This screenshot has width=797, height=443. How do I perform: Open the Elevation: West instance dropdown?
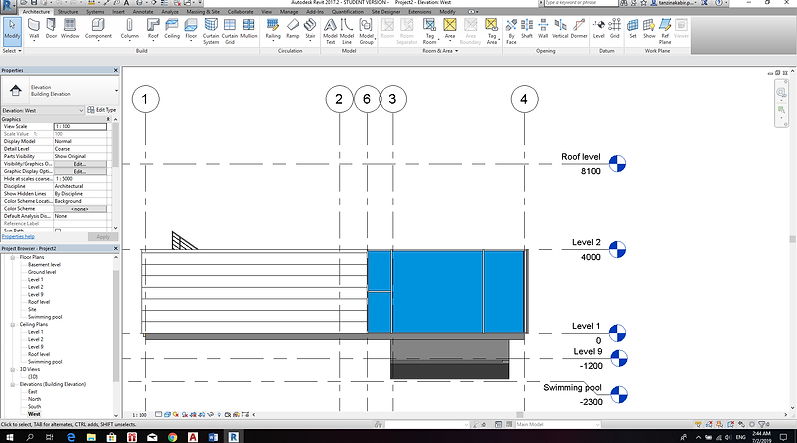(42, 110)
